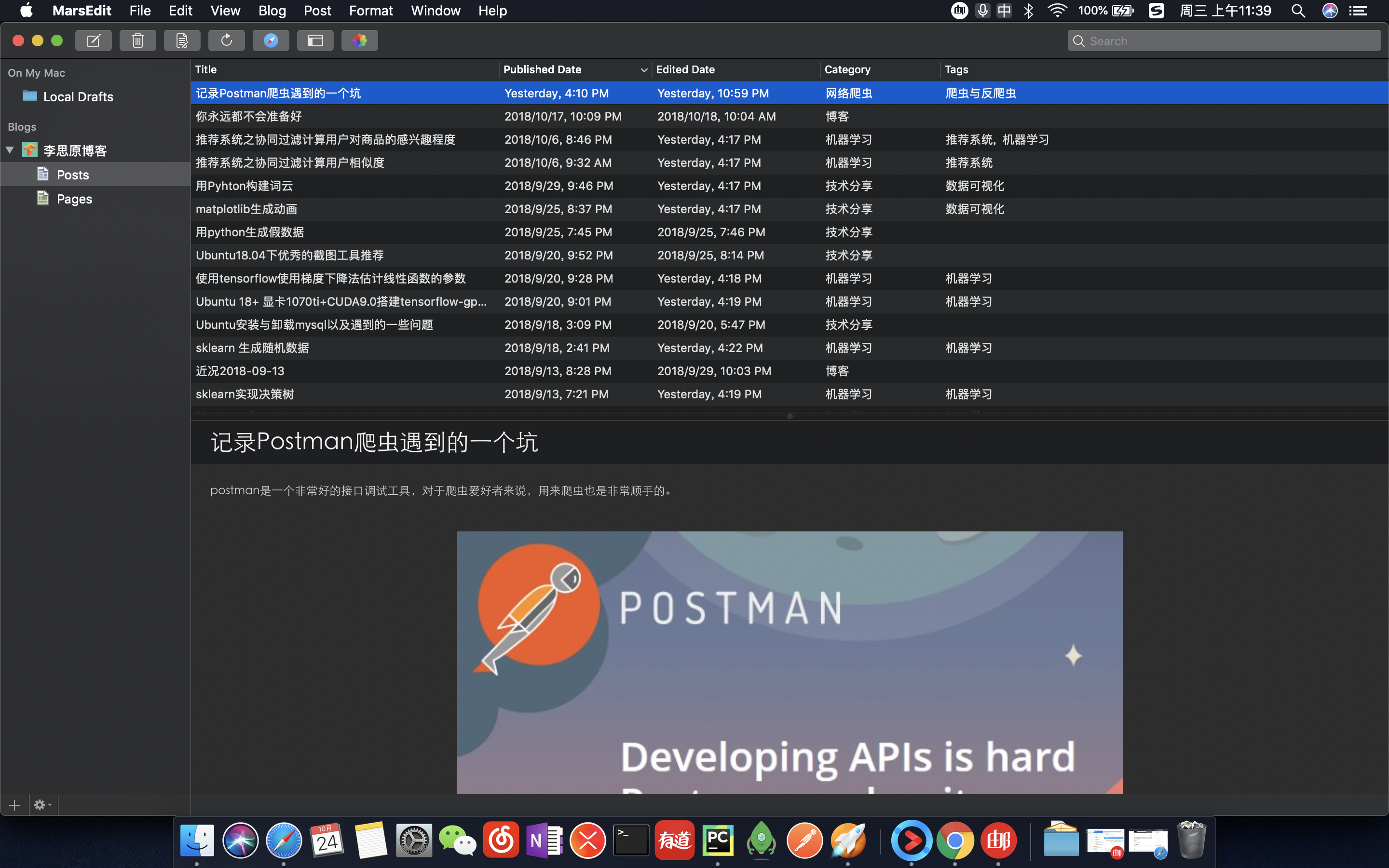Open the Window menu

click(x=436, y=10)
